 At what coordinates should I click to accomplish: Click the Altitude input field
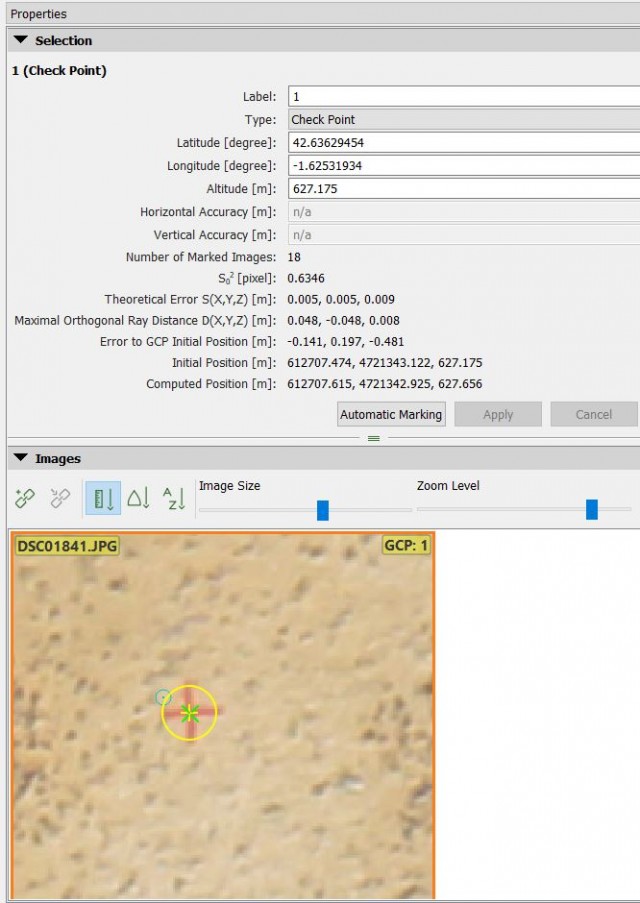(x=464, y=188)
